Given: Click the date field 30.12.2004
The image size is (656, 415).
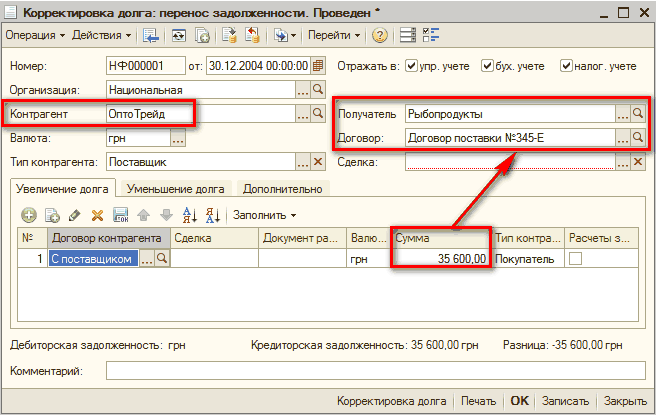Looking at the screenshot, I should coord(259,66).
